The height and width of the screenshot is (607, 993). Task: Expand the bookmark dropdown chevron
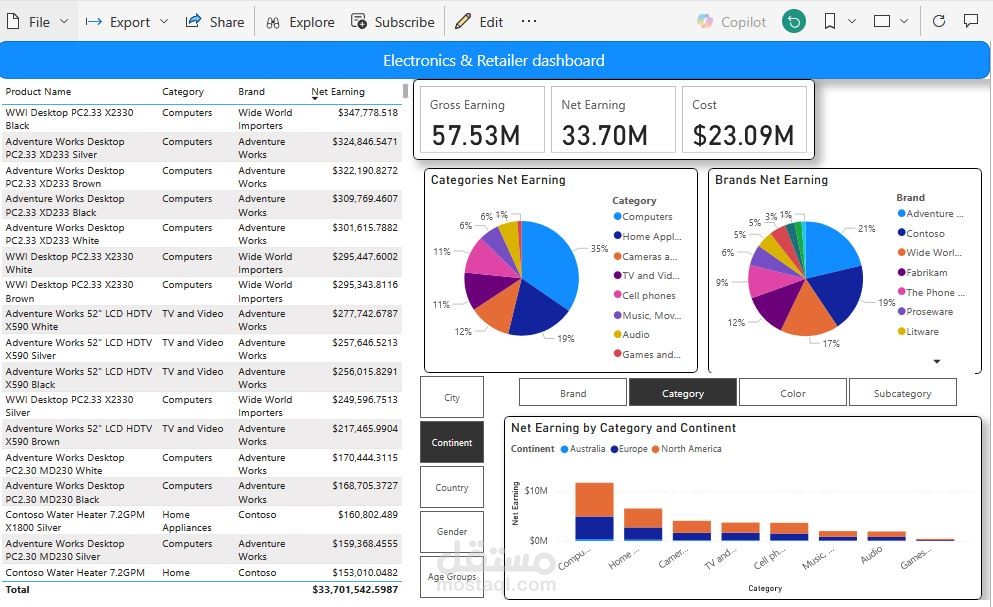coord(852,22)
